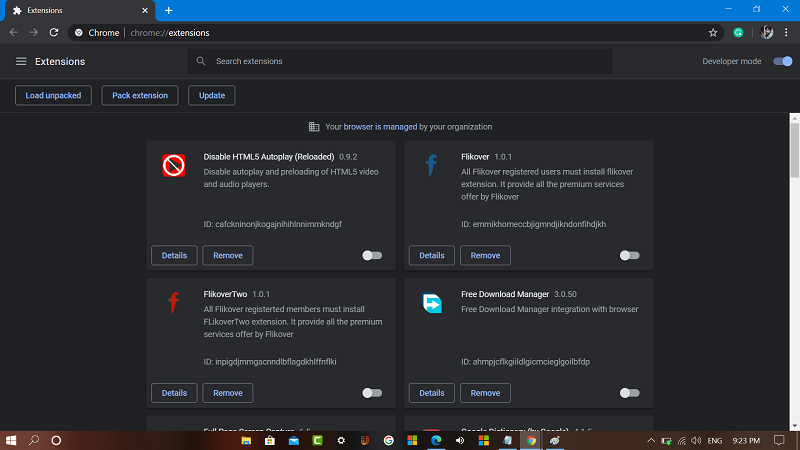
Task: Open the system tray volume control
Action: pos(696,440)
